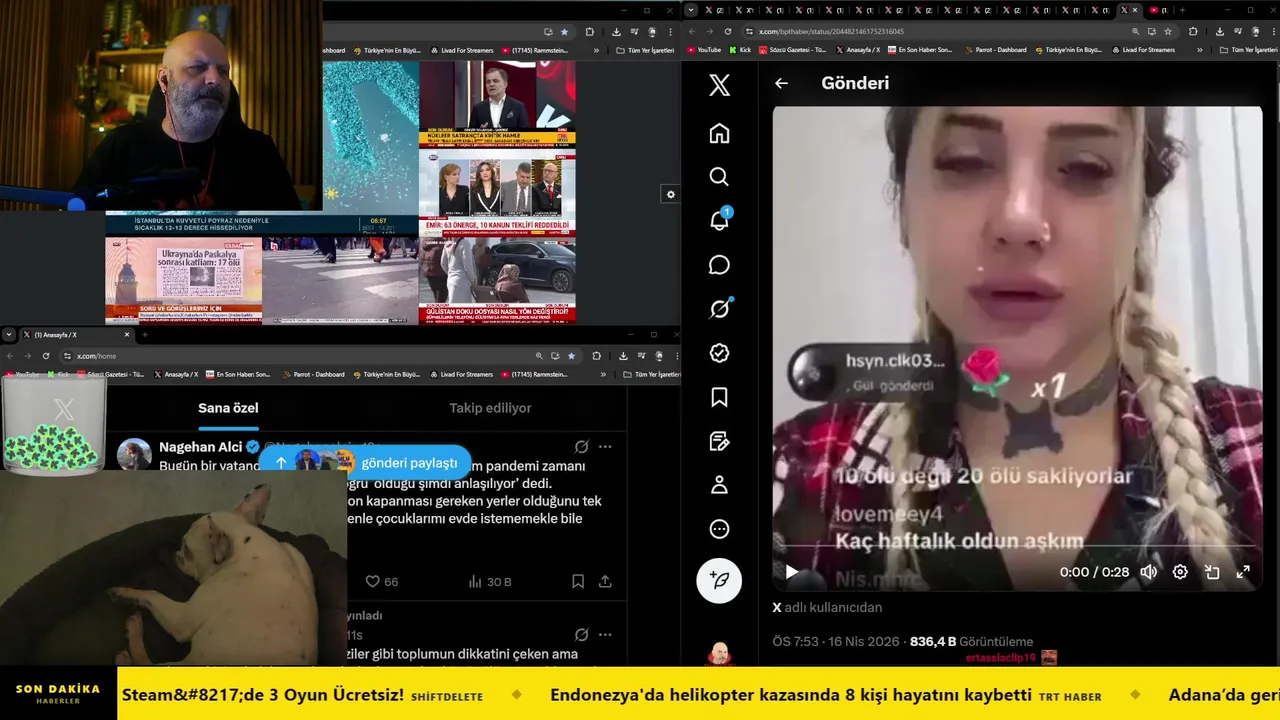The width and height of the screenshot is (1280, 720).
Task: Open Tüm Yer İşaretleri folder in right window
Action: pyautogui.click(x=1247, y=50)
